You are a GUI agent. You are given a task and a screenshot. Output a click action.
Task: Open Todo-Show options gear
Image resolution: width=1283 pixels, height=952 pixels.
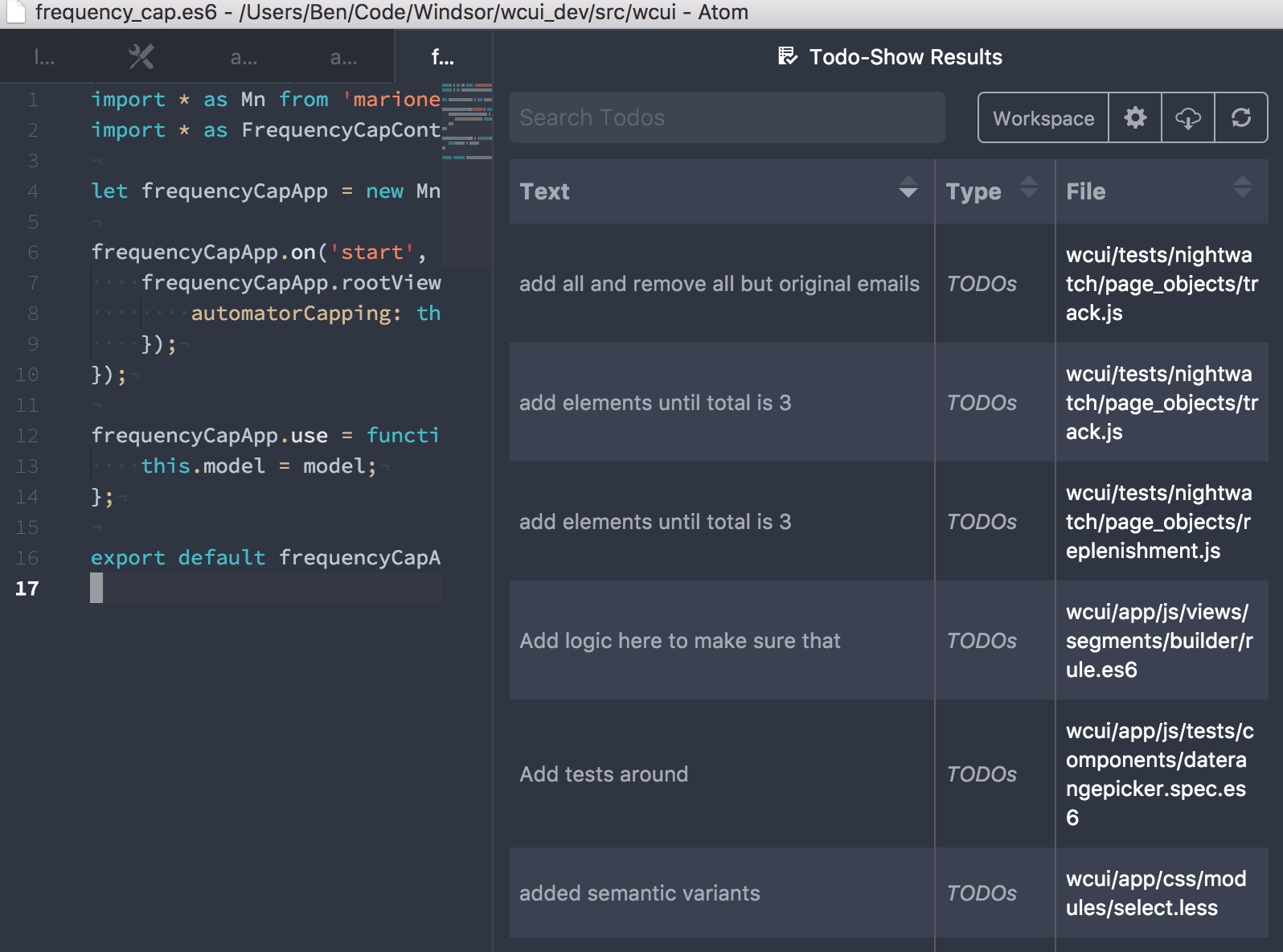(1135, 118)
